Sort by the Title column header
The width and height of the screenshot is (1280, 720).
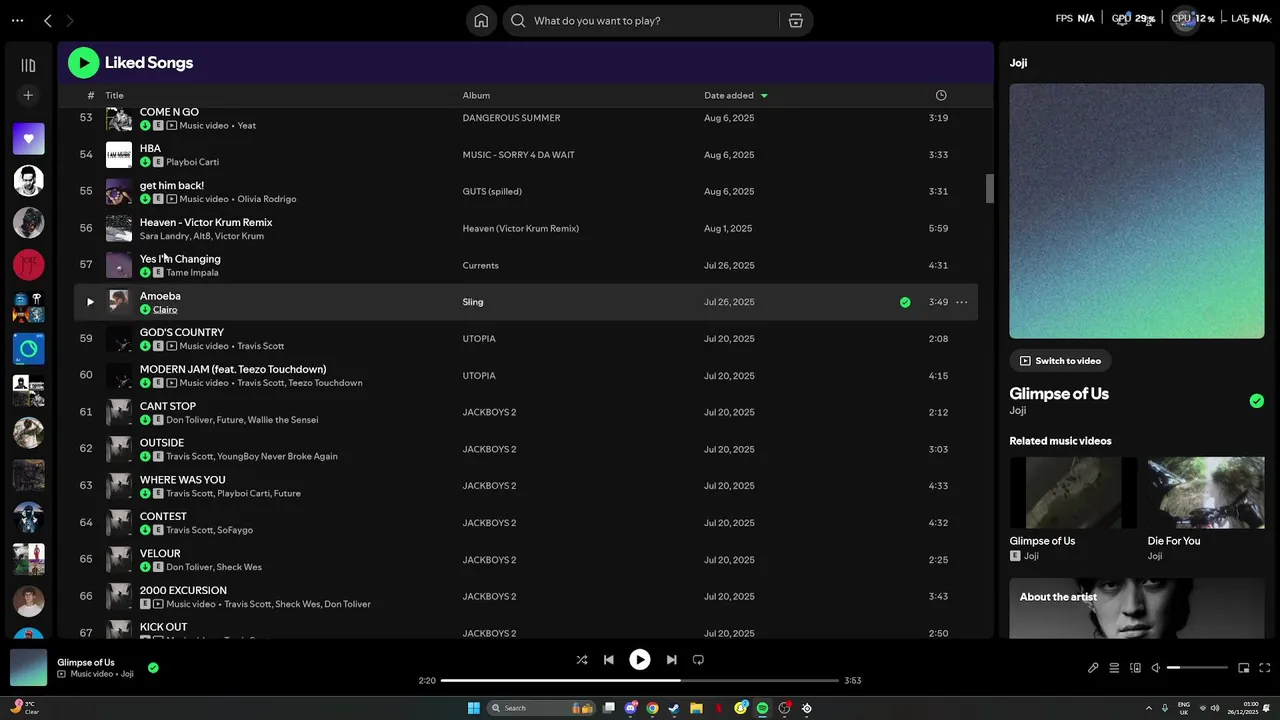[115, 96]
